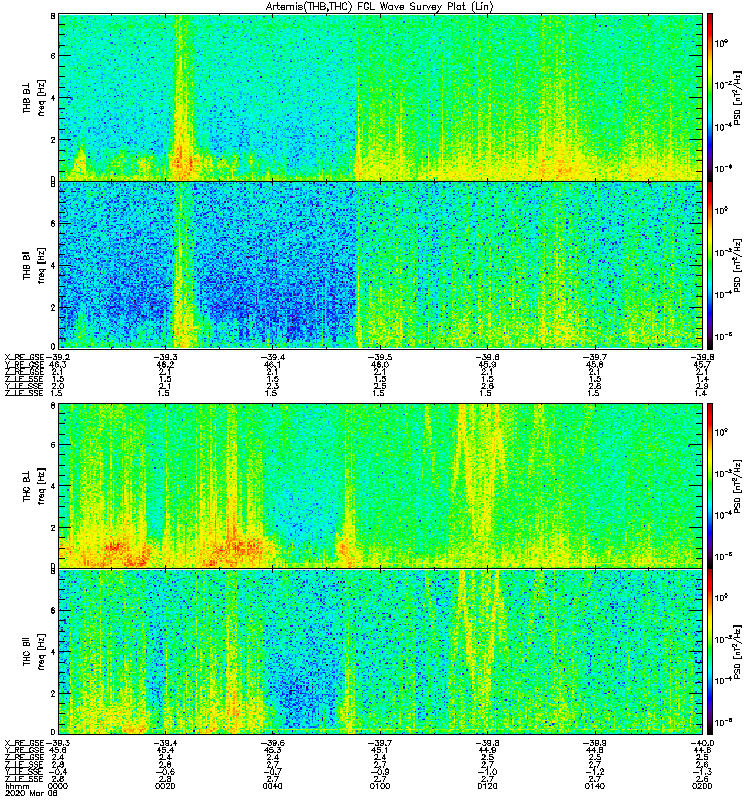The height and width of the screenshot is (800, 750).
Task: Click the THC B⊥ freq [Hz] axis label
Action: 34,485
